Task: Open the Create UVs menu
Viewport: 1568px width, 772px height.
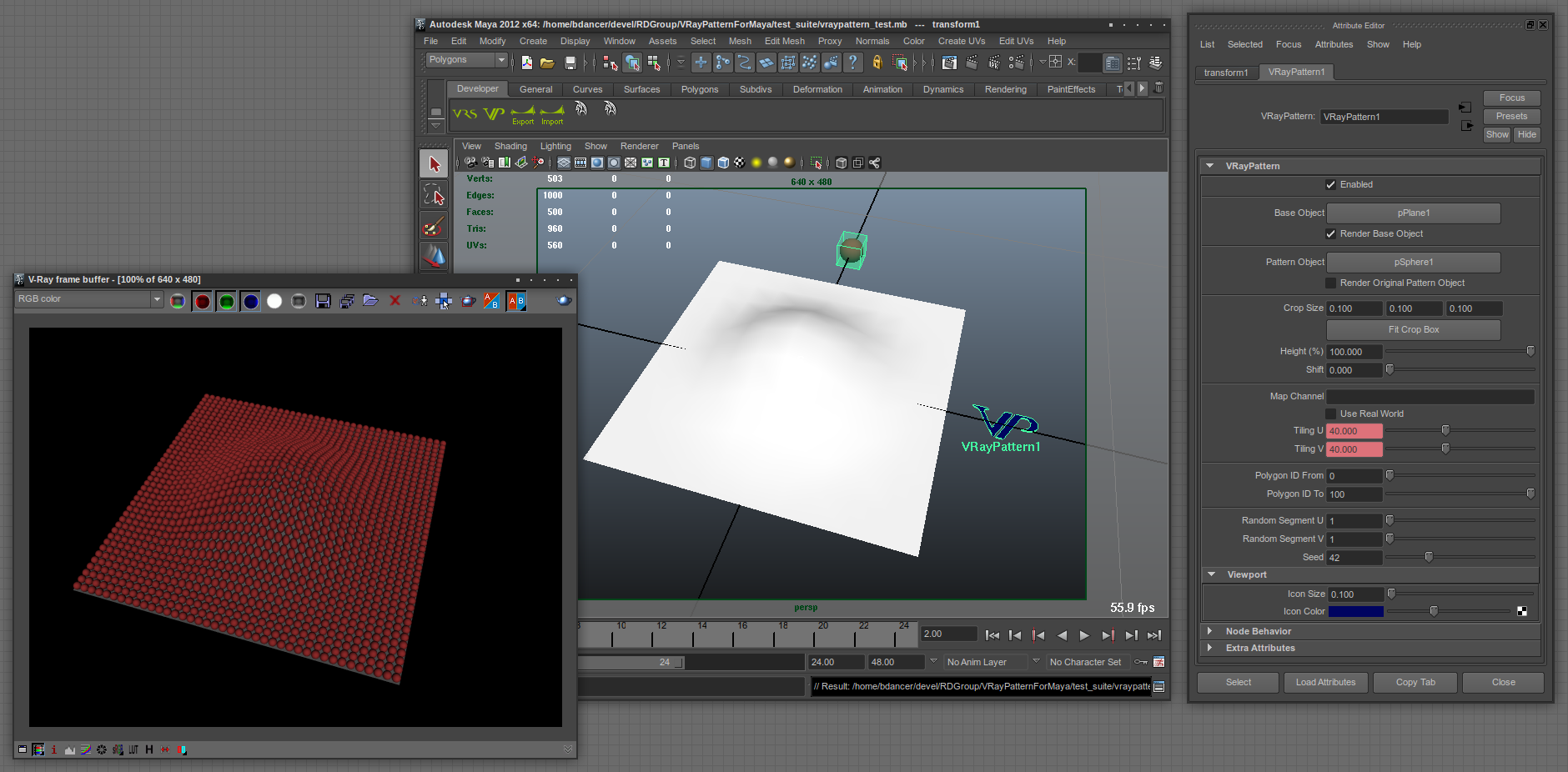Action: pyautogui.click(x=961, y=41)
